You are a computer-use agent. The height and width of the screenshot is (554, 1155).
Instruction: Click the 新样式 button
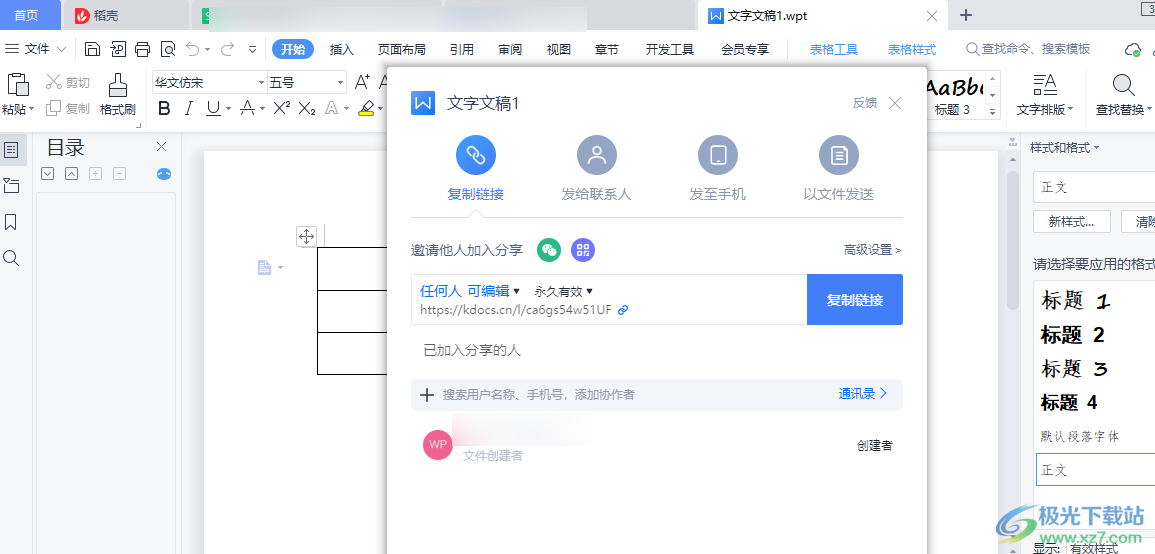click(1071, 221)
